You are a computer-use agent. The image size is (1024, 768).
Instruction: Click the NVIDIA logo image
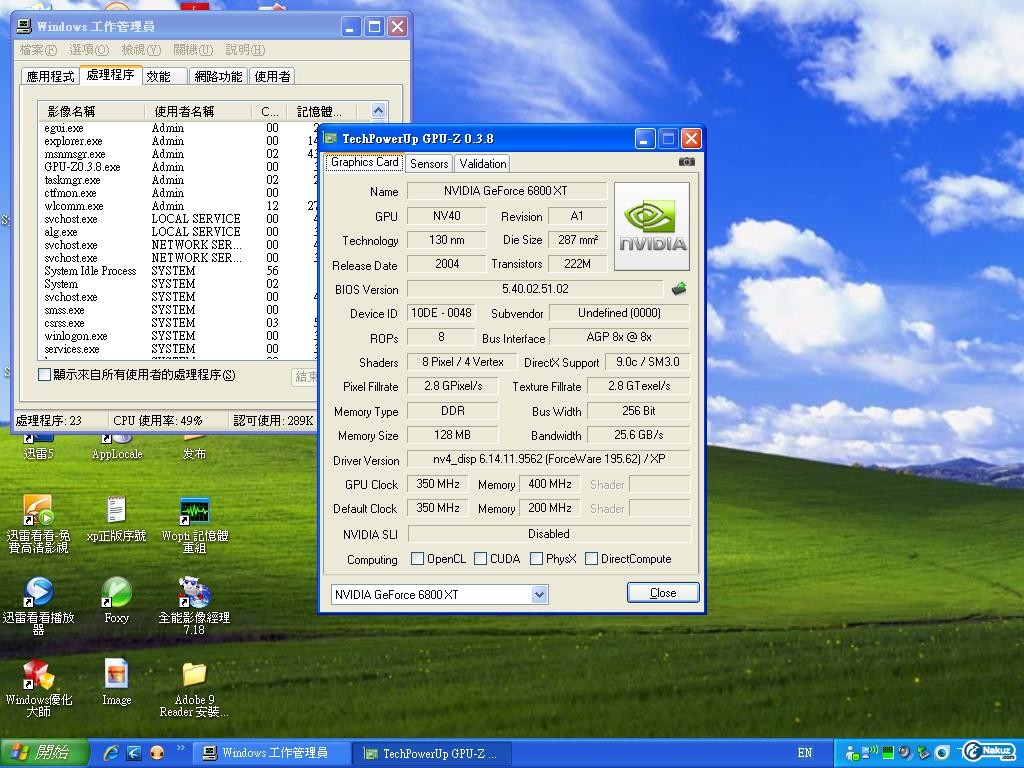[651, 226]
